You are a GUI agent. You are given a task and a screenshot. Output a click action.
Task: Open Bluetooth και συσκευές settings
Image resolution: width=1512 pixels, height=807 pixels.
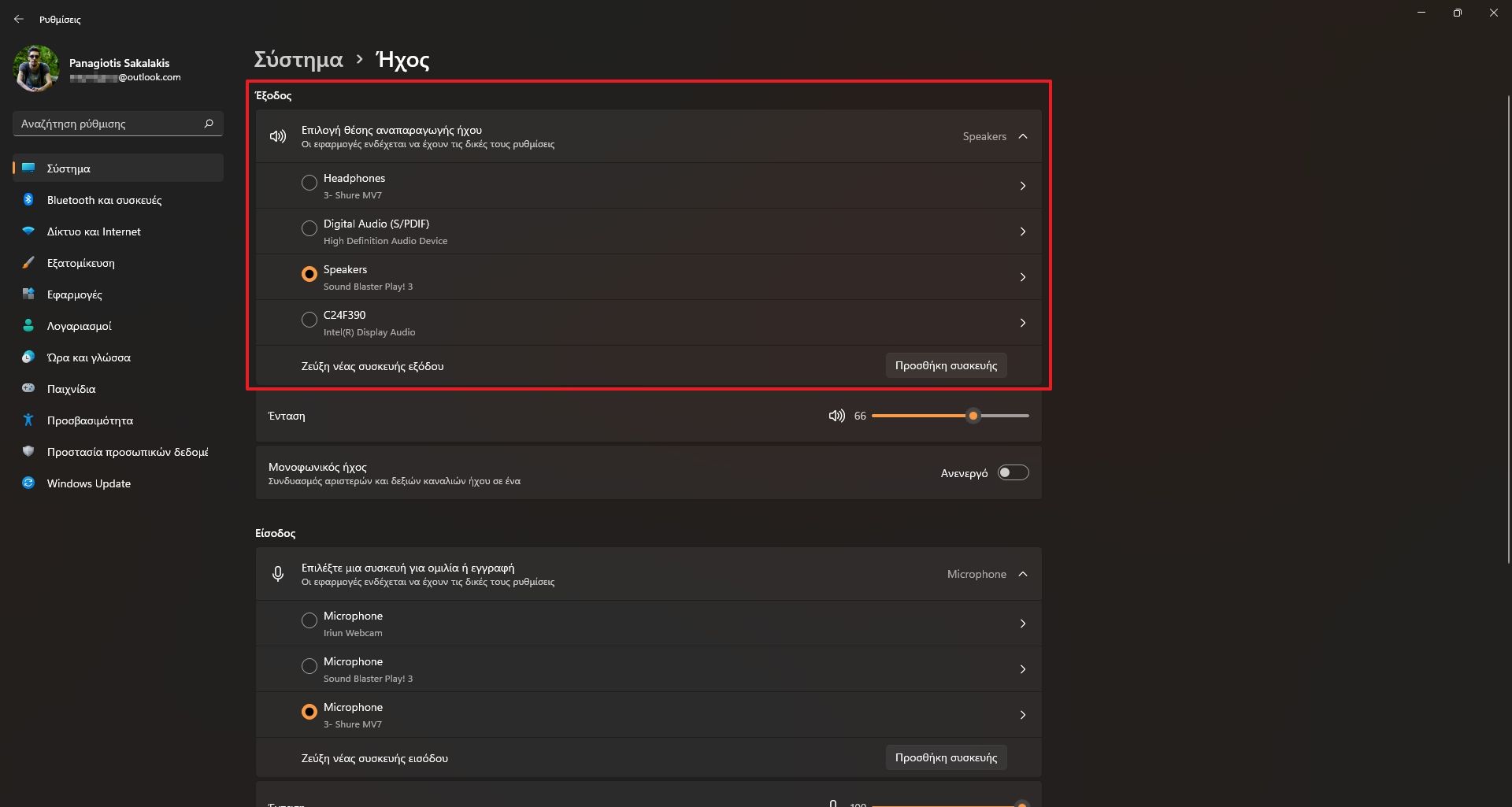(x=104, y=200)
